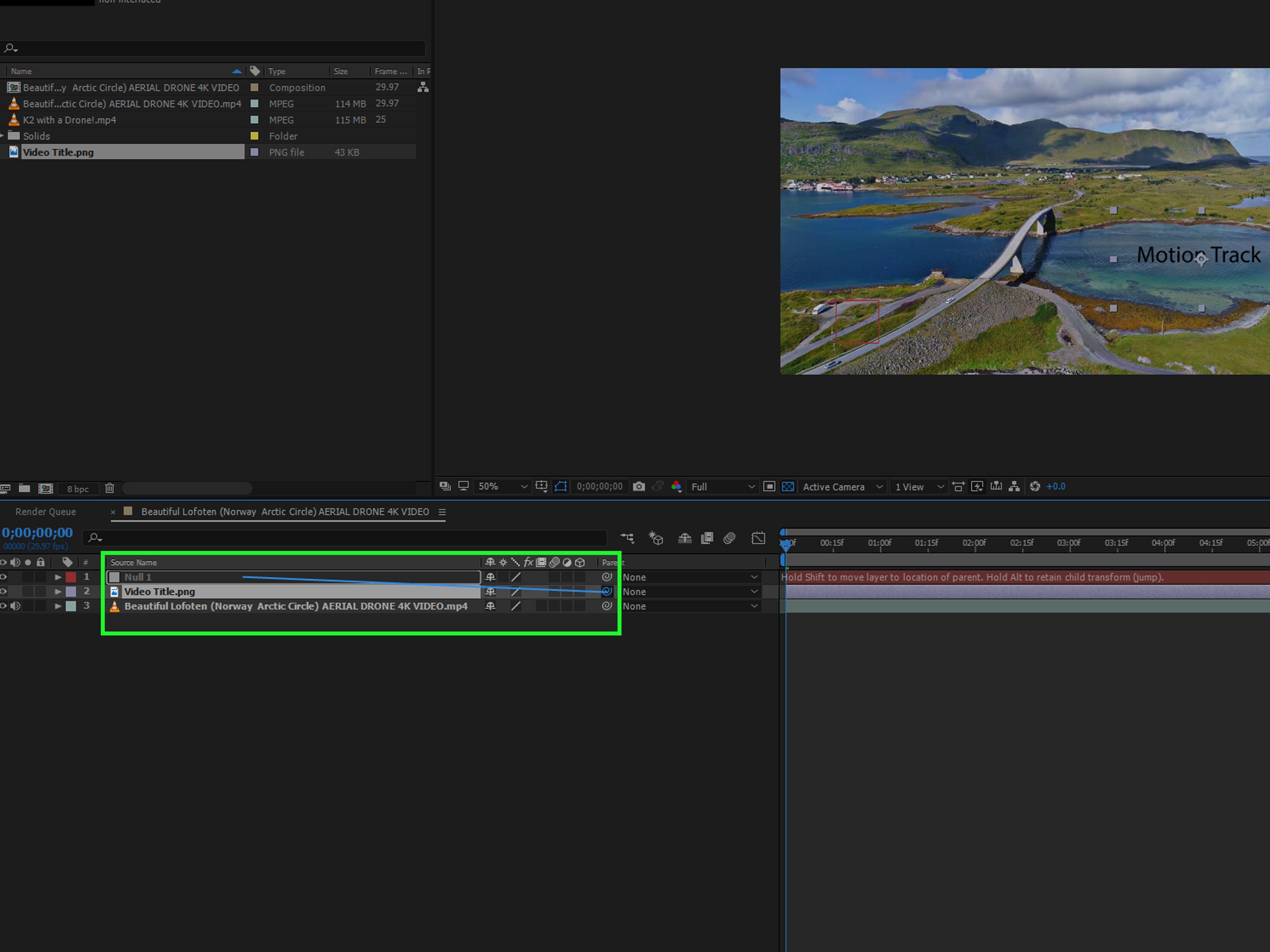Image resolution: width=1270 pixels, height=952 pixels.
Task: Select K2 with a Drone!.mp4 item
Action: pyautogui.click(x=69, y=120)
